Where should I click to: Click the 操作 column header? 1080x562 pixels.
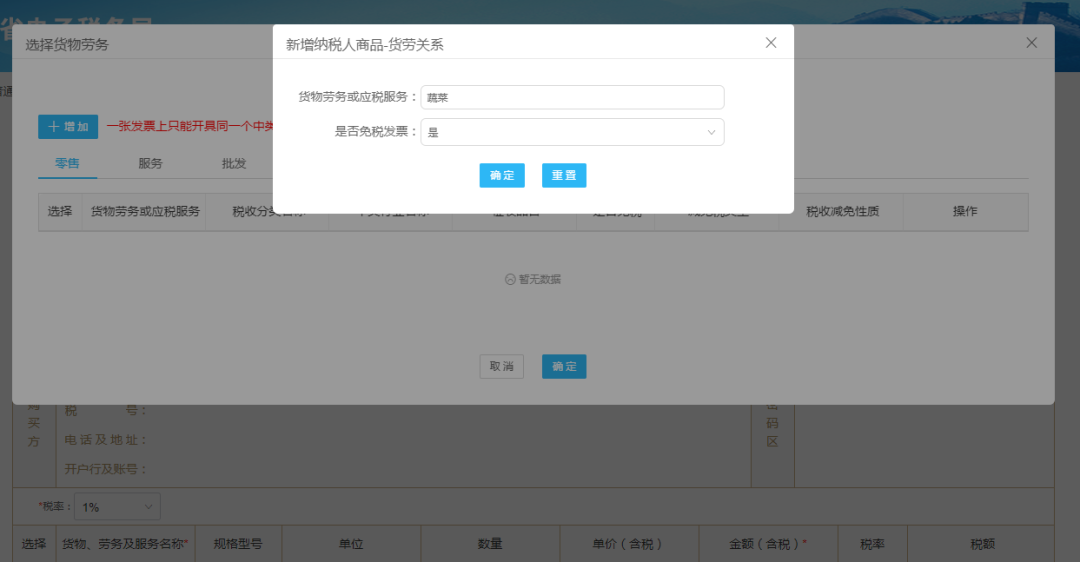(x=965, y=211)
